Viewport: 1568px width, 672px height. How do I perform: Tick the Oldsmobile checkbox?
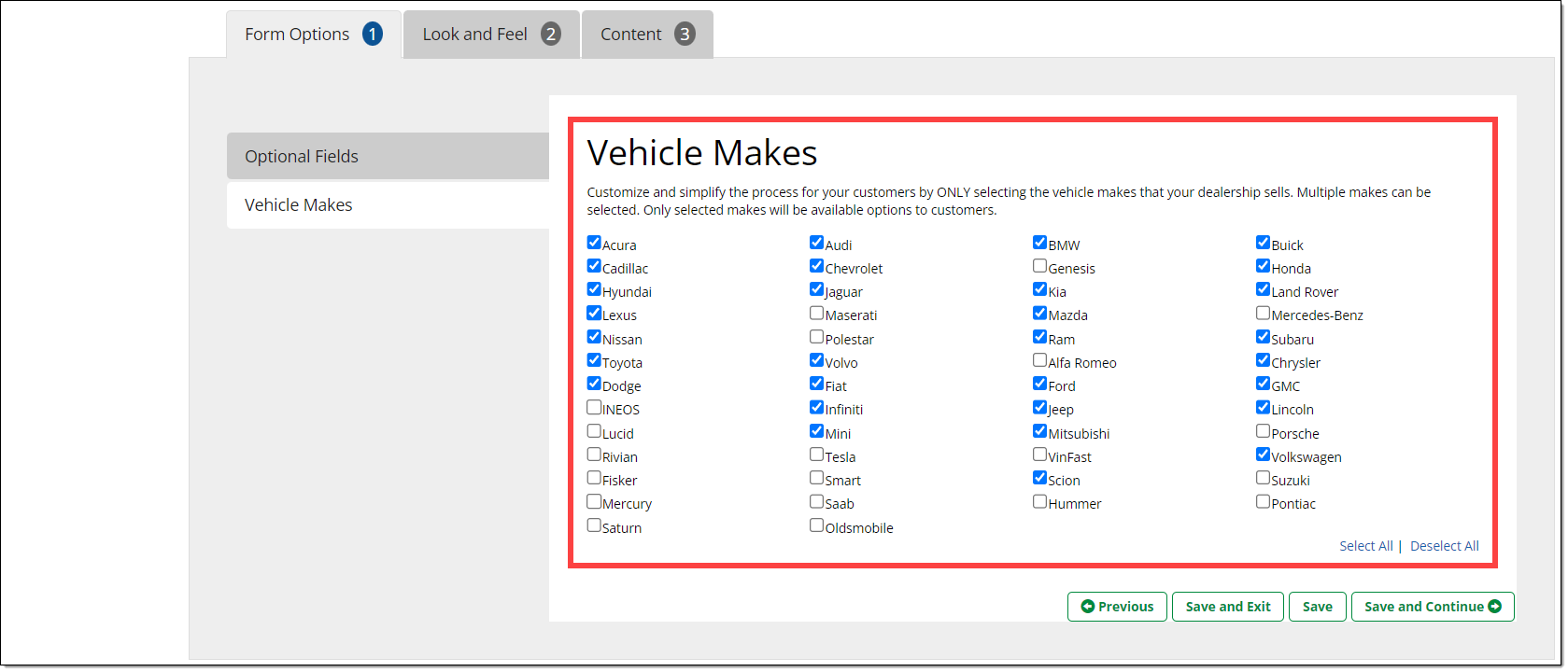click(x=816, y=525)
